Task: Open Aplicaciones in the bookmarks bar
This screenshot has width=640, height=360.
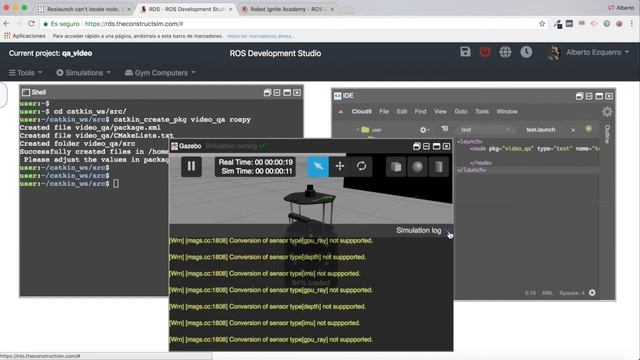Action: pos(25,36)
